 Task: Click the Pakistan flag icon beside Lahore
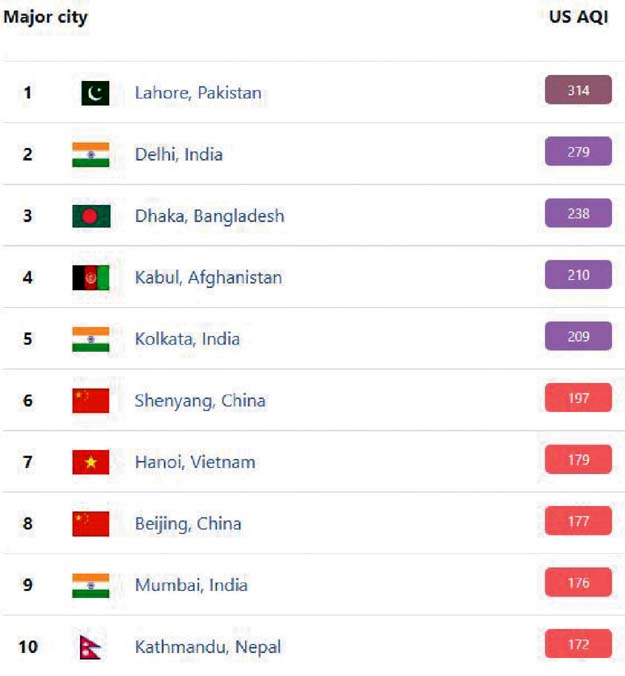point(95,93)
